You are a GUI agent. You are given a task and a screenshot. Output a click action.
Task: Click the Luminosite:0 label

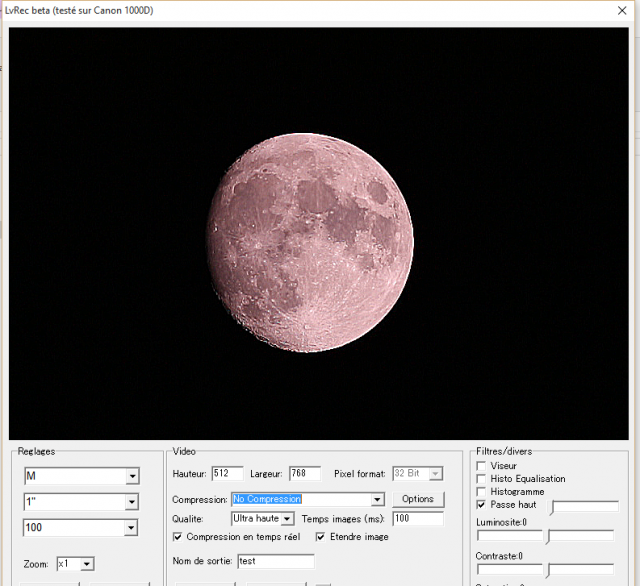point(501,522)
